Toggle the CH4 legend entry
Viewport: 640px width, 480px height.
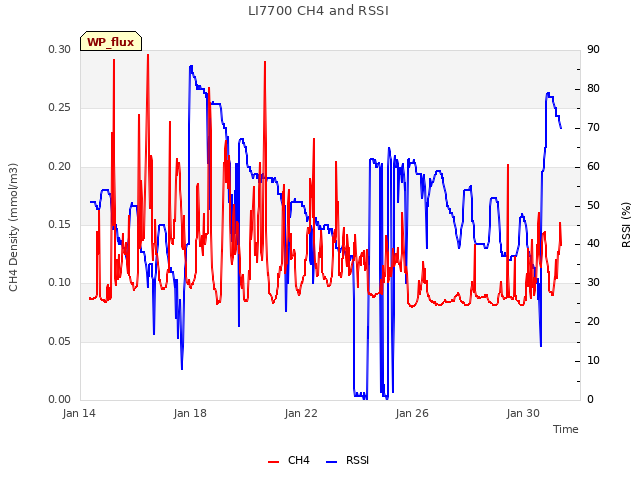point(289,460)
